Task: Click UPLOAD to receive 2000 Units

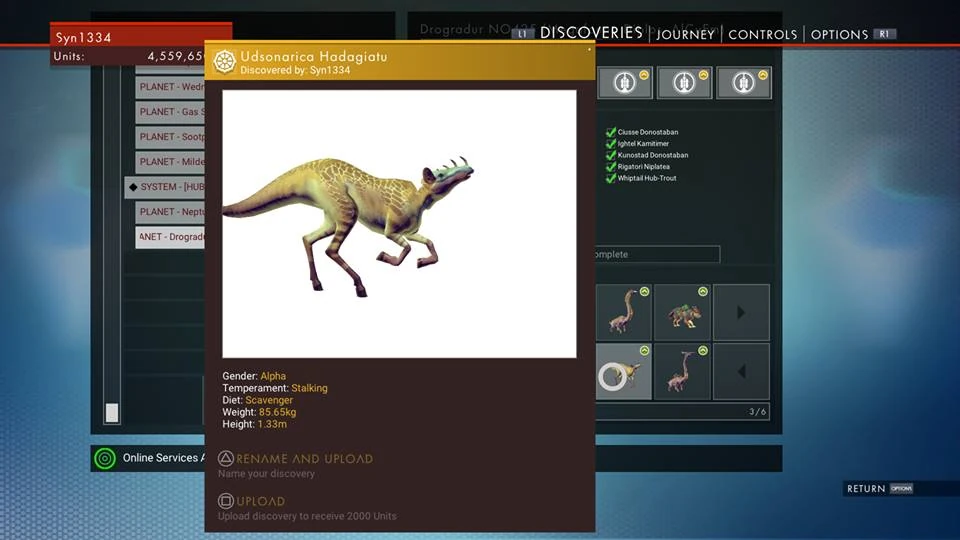Action: click(260, 501)
